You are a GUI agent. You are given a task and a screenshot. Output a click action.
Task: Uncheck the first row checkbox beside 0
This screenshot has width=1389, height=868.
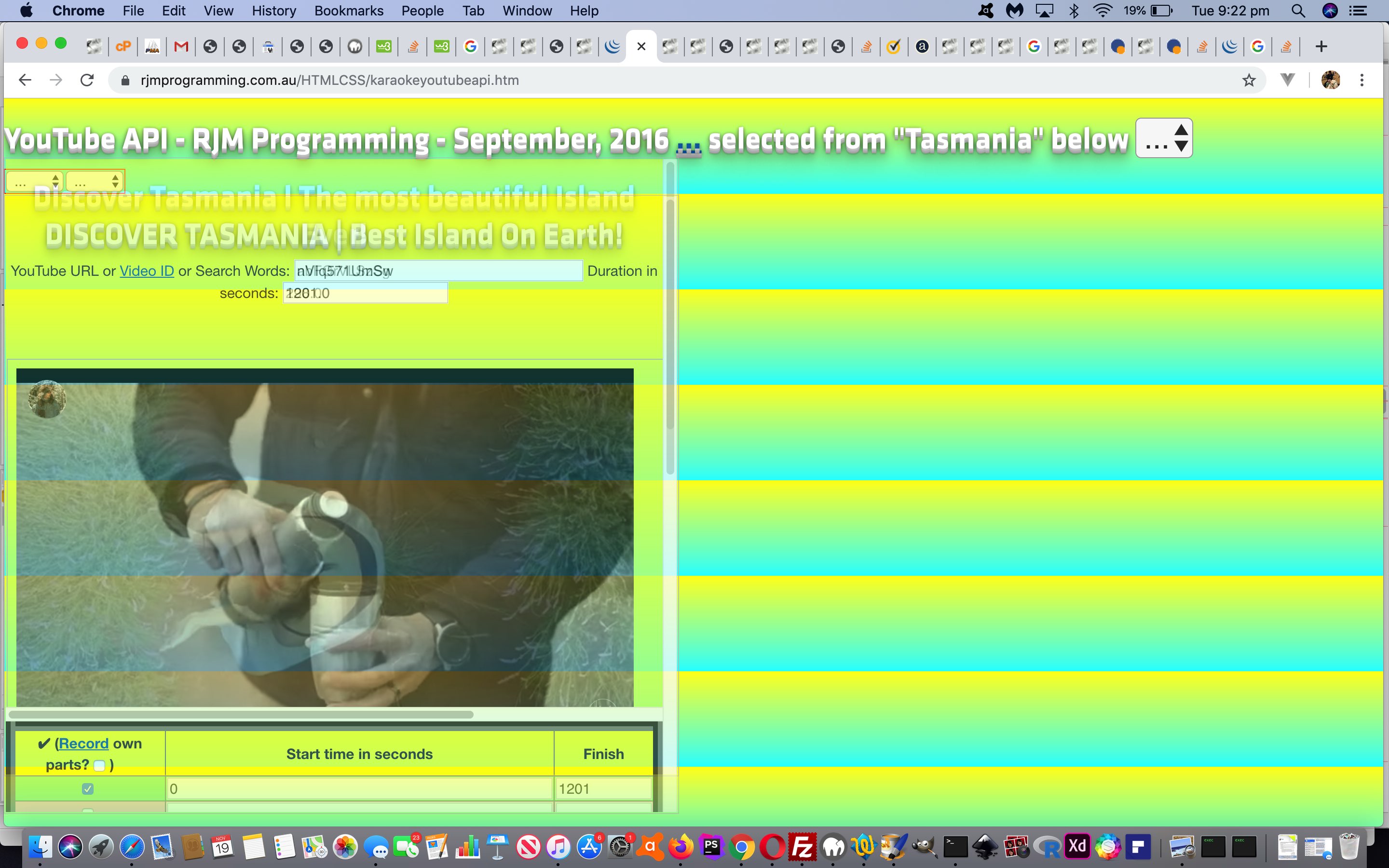coord(88,789)
